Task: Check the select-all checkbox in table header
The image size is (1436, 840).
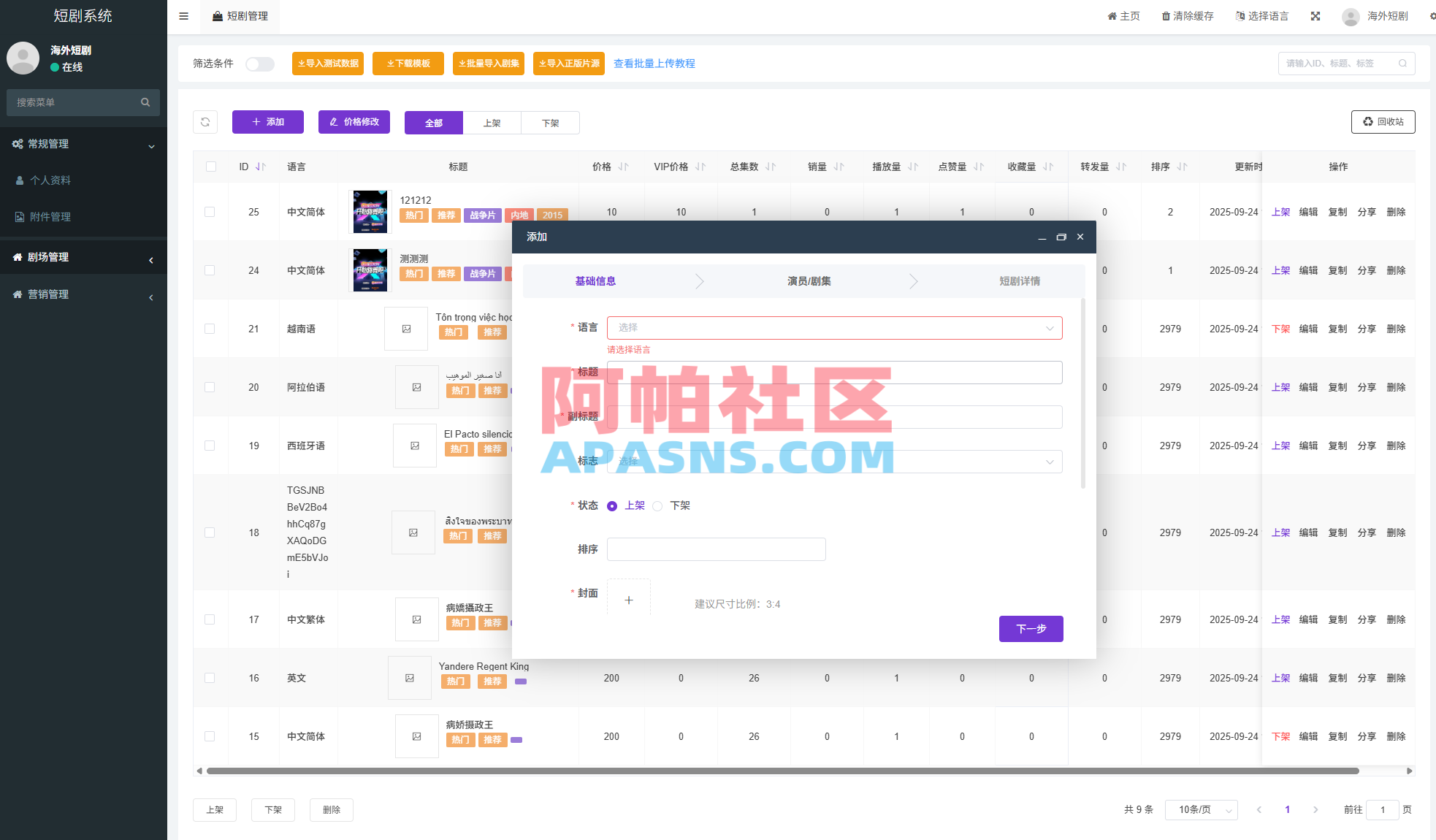Action: [210, 167]
